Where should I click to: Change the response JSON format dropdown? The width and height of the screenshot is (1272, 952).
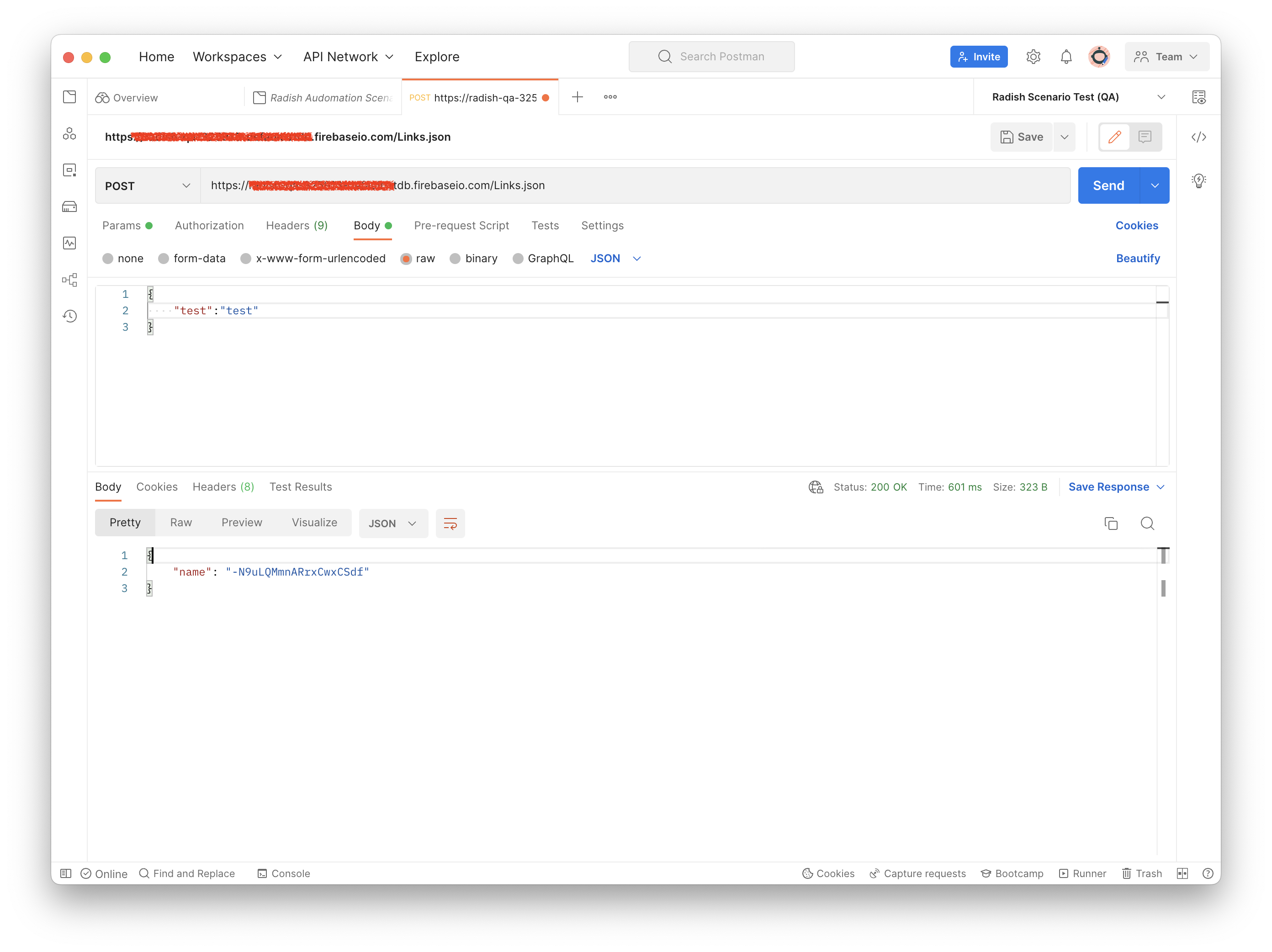[x=393, y=523]
